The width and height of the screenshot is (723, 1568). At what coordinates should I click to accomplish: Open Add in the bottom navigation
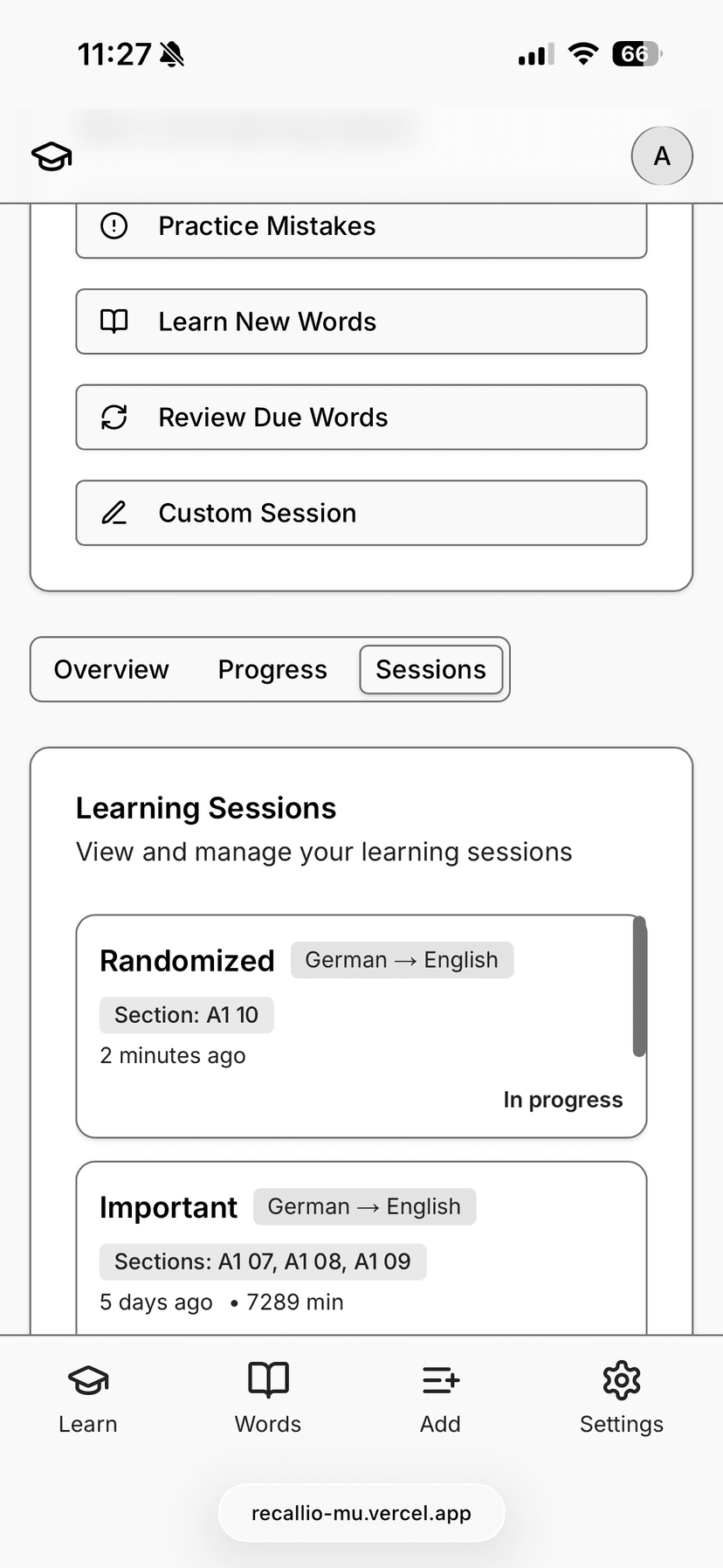point(440,1398)
